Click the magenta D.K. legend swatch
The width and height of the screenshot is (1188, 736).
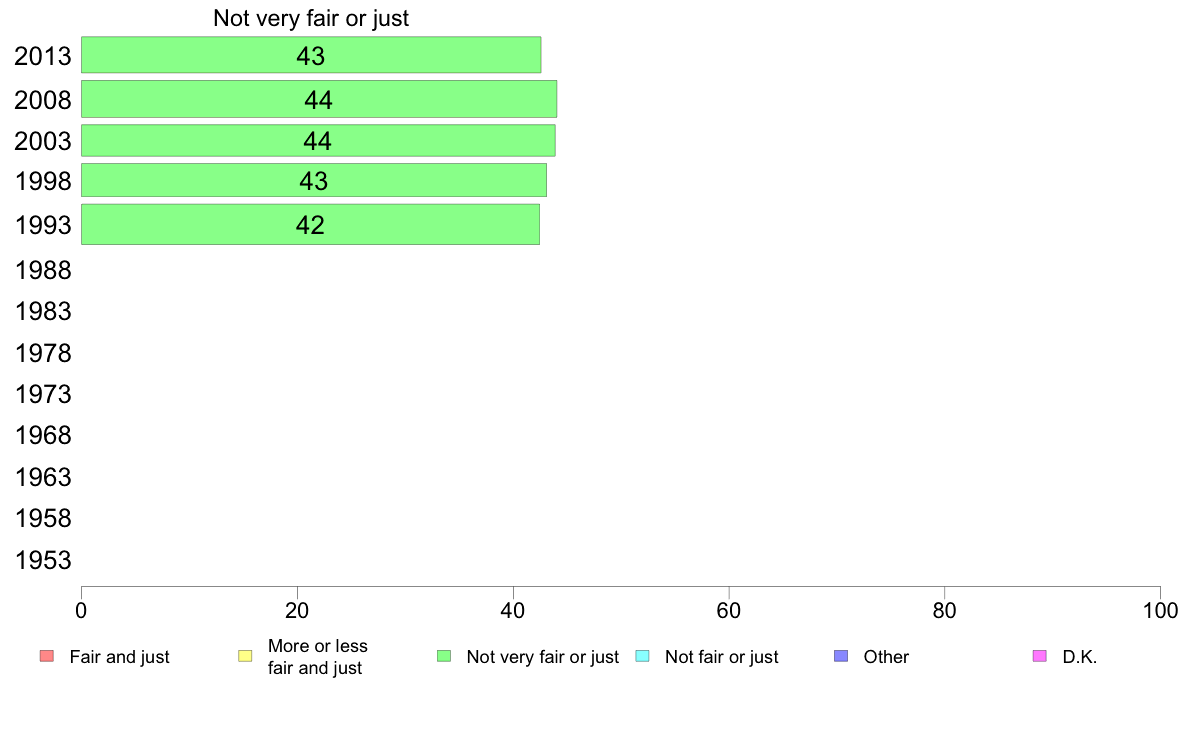1040,656
